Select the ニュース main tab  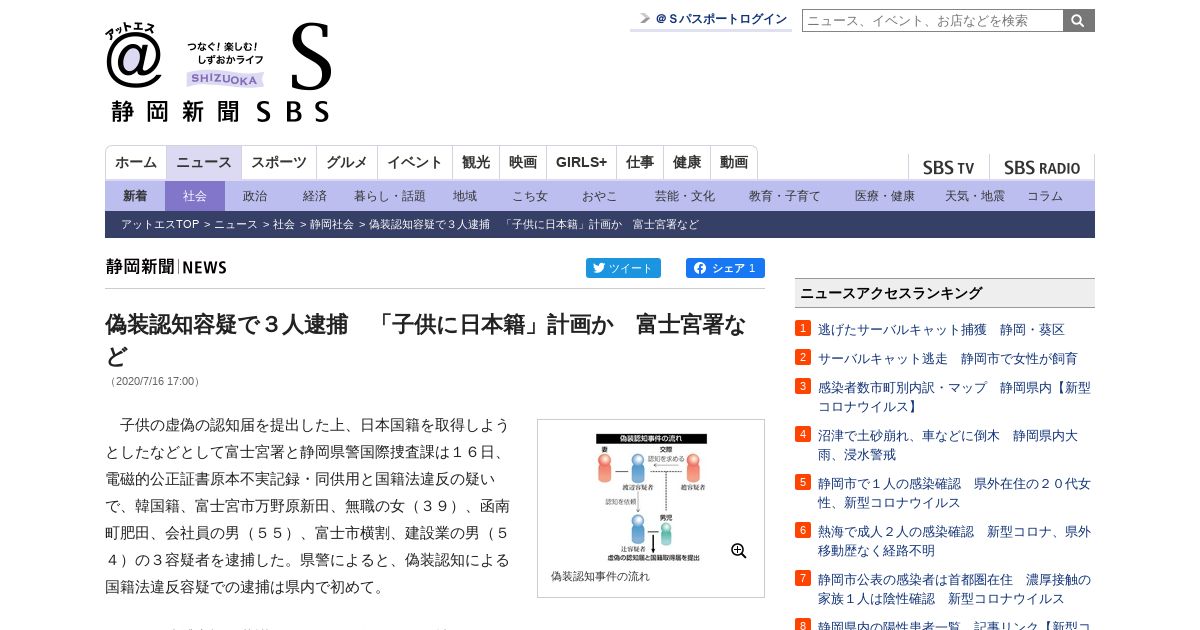204,162
